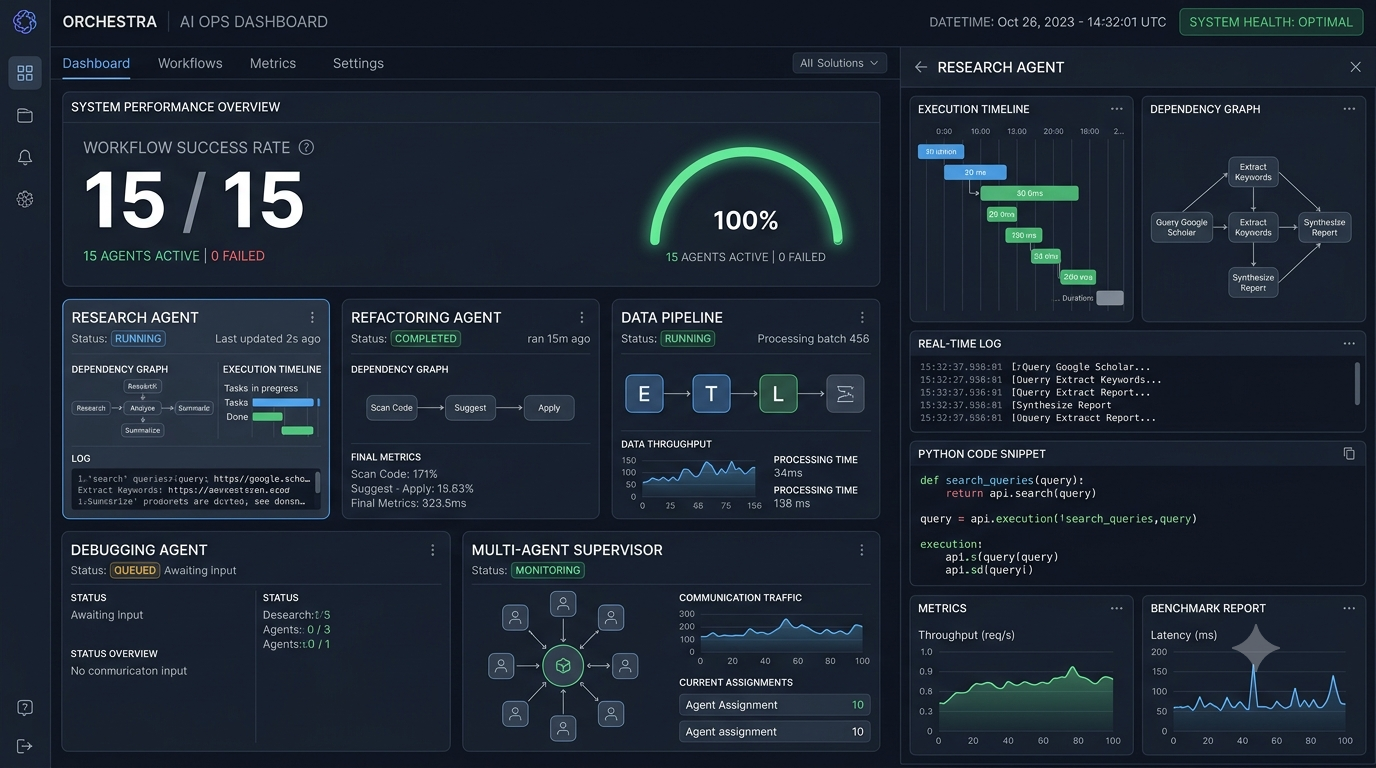Click the Synthesize Report node on right
Viewport: 1376px width, 768px height.
[x=1324, y=227]
